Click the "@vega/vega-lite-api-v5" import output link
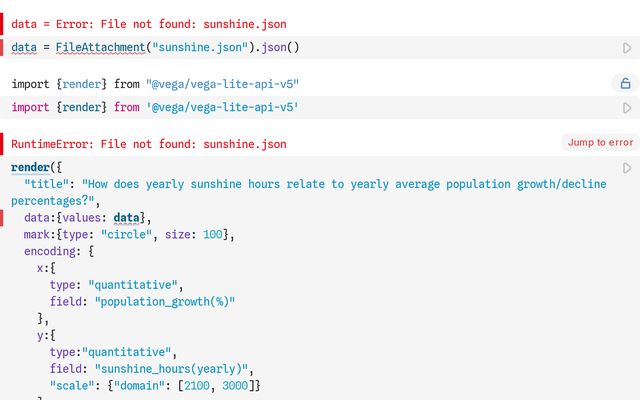The height and width of the screenshot is (400, 640). tap(222, 84)
